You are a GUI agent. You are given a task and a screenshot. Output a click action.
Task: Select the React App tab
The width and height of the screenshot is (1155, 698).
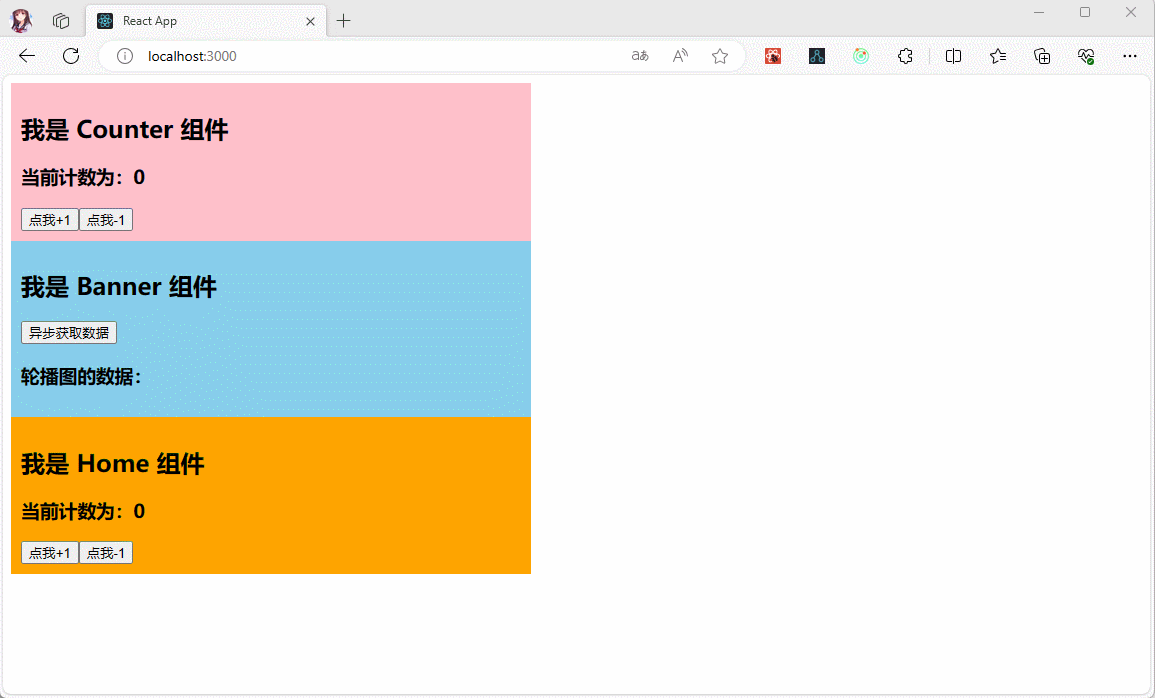pos(200,21)
